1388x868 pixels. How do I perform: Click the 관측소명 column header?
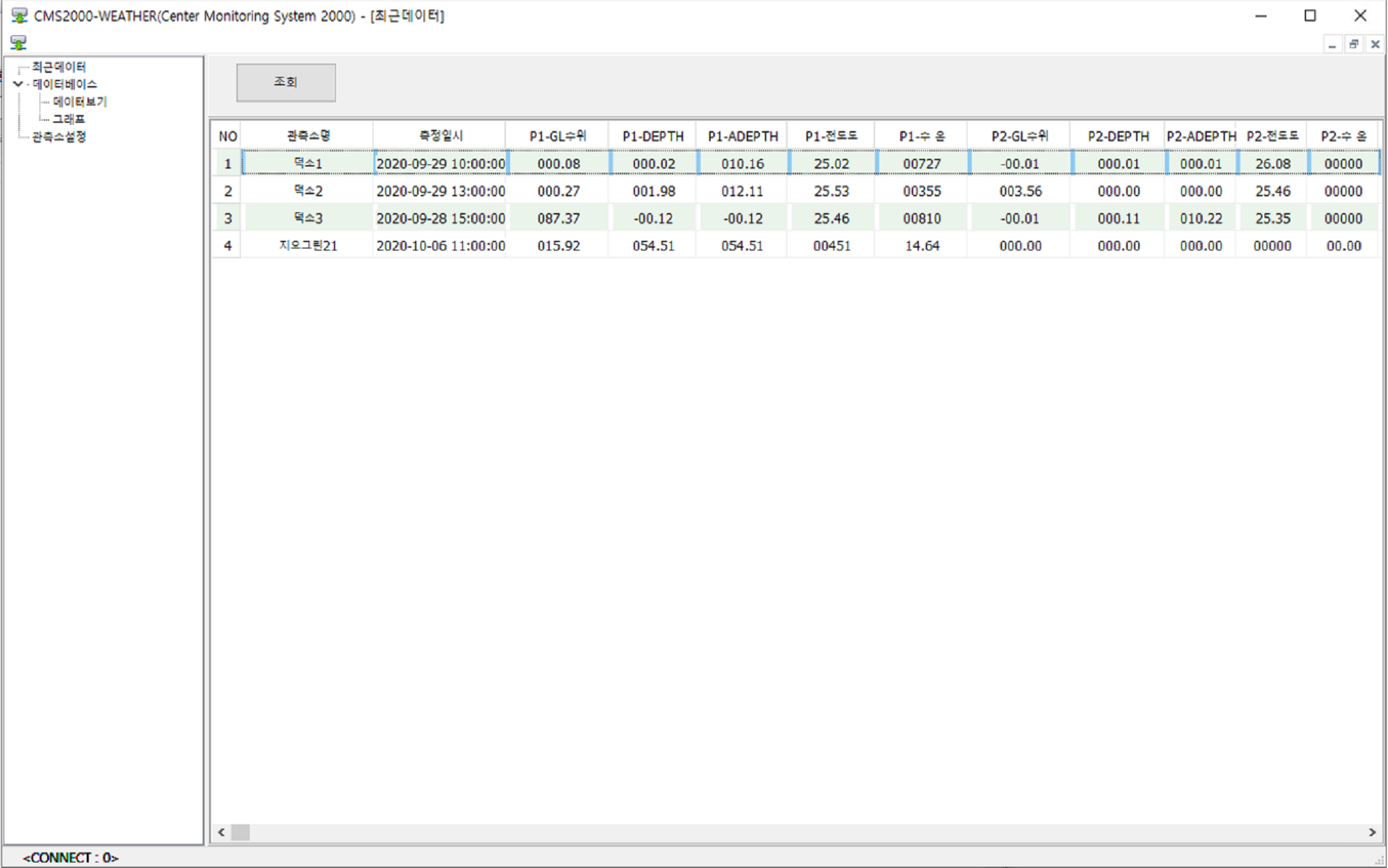click(x=307, y=136)
